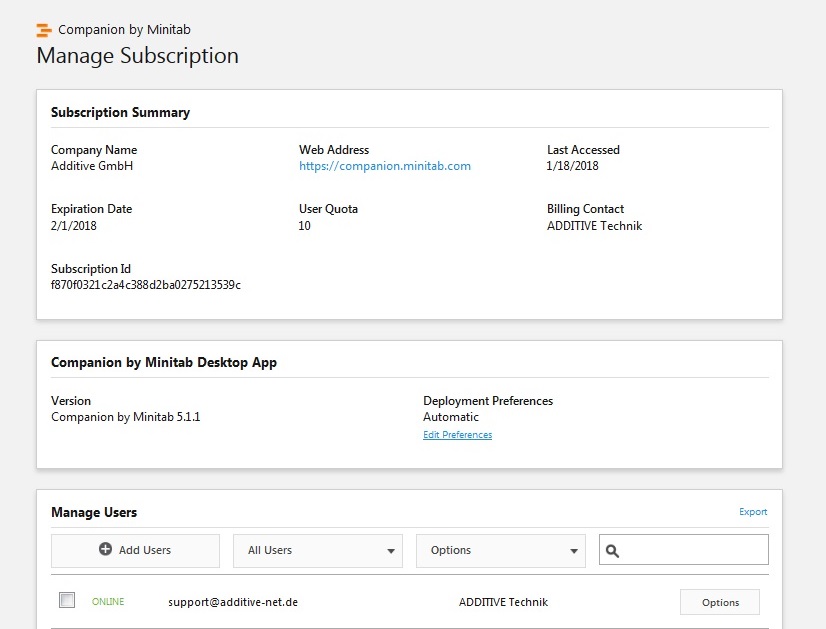Screen dimensions: 826x629
Task: Open the https://companion.minitab.com link
Action: (385, 166)
